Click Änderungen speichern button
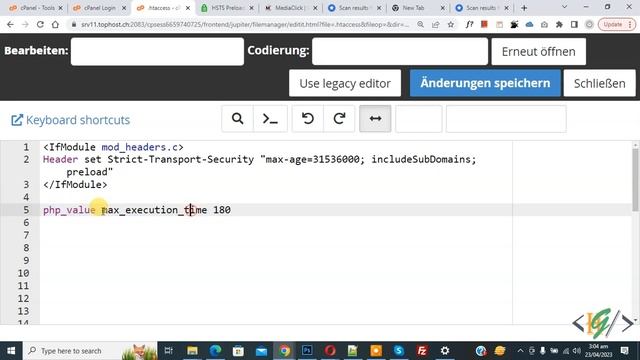 click(x=485, y=83)
